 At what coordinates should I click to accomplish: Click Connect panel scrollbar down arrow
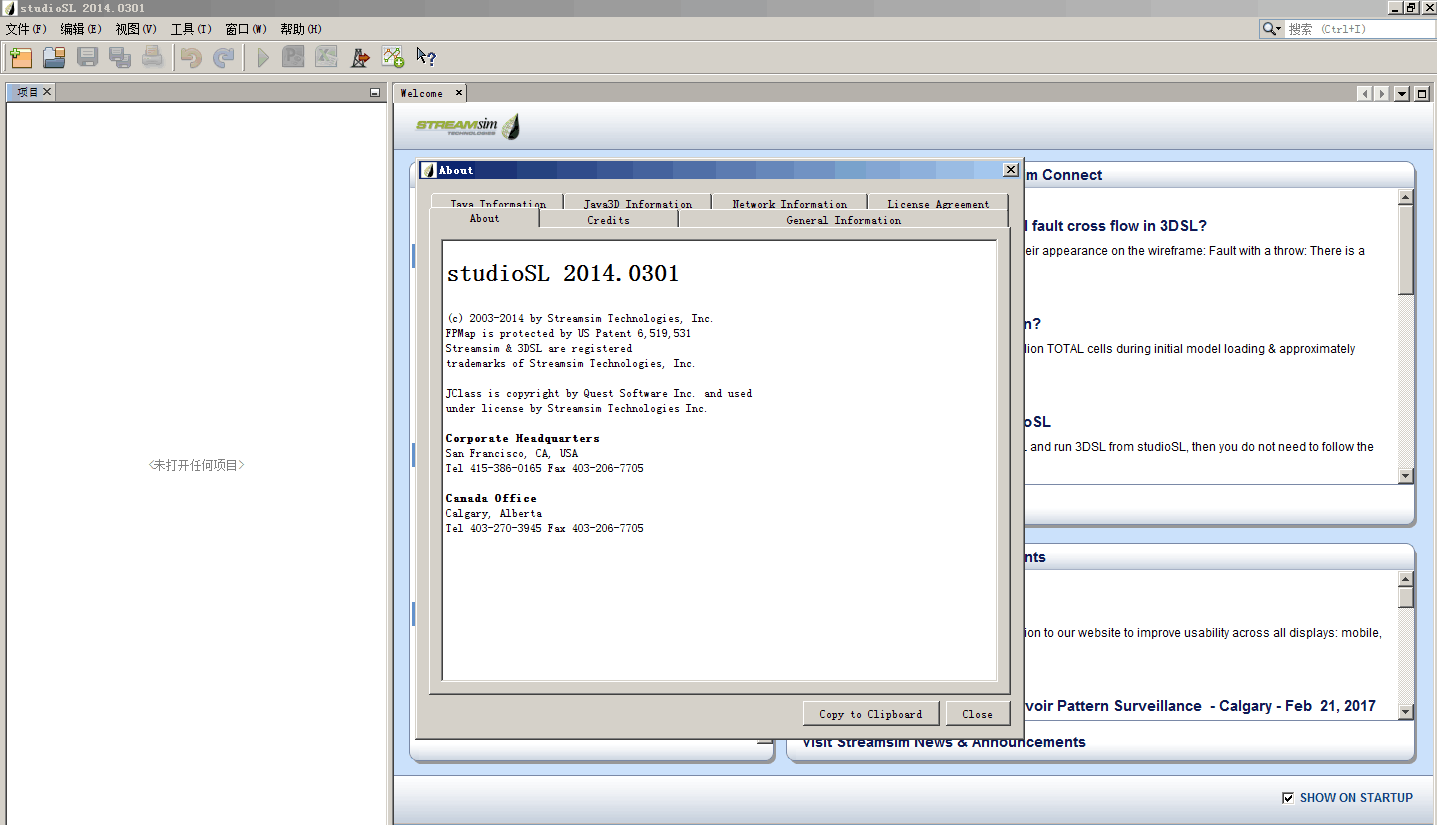pos(1406,476)
